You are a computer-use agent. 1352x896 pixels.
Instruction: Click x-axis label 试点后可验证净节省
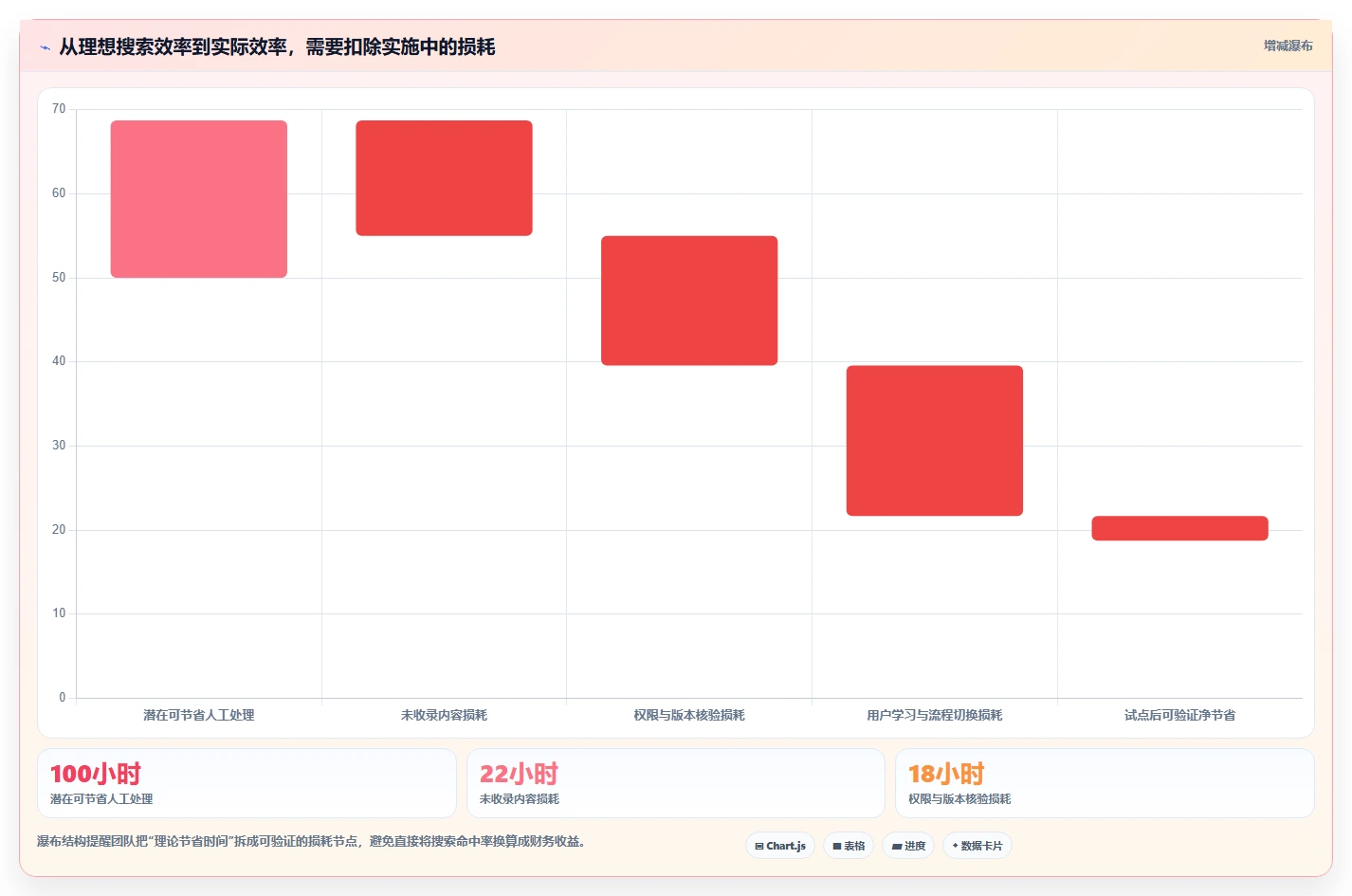1179,715
